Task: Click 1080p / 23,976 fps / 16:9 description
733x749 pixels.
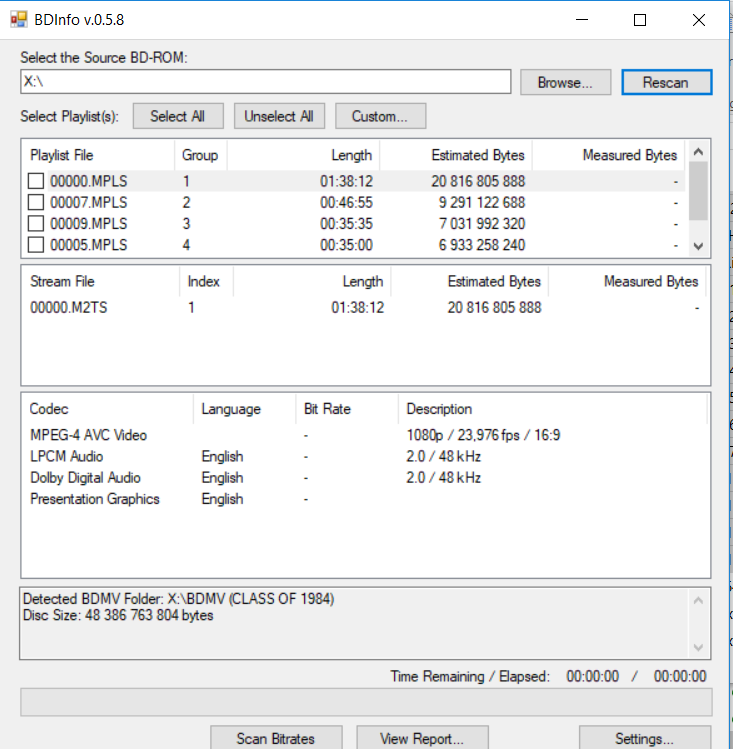Action: [483, 435]
